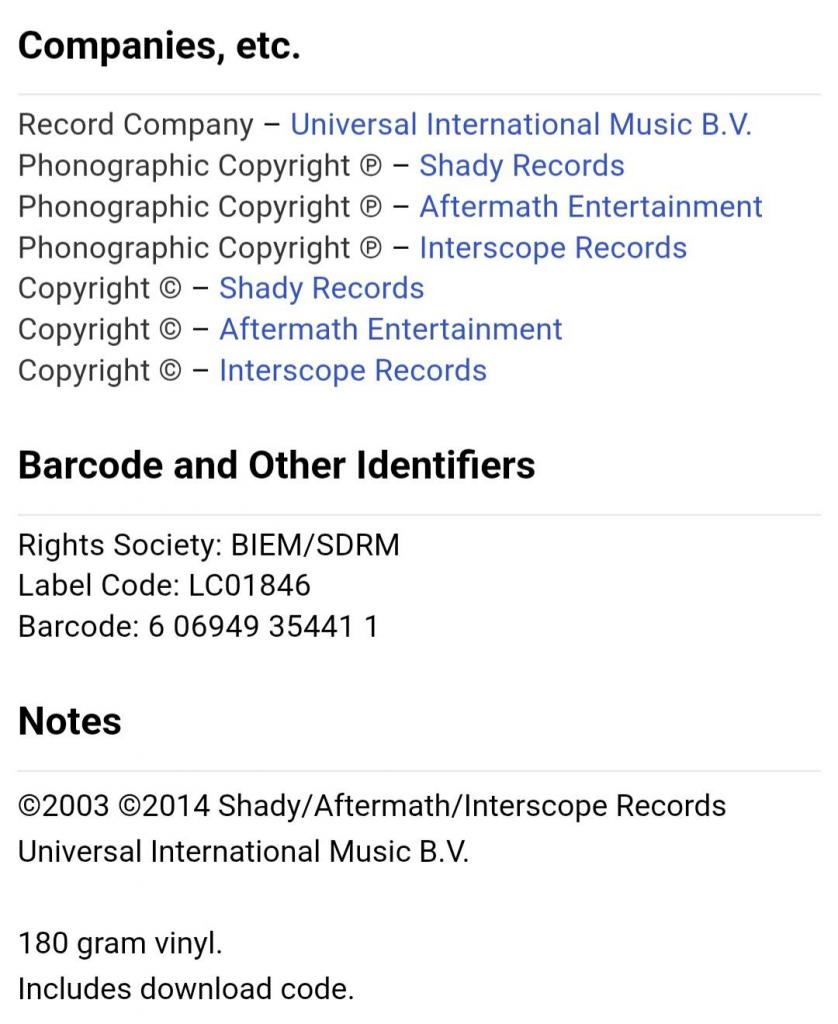Viewport: 838px width, 1024px height.
Task: Click the 180 gram vinyl note
Action: [x=120, y=944]
